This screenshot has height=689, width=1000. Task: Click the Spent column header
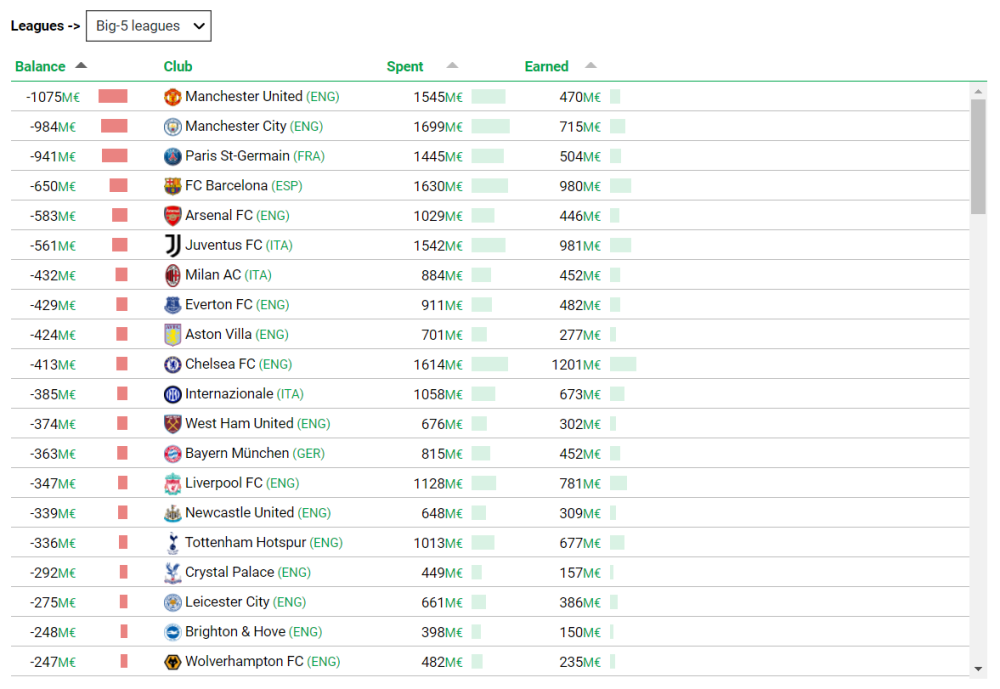pos(405,66)
